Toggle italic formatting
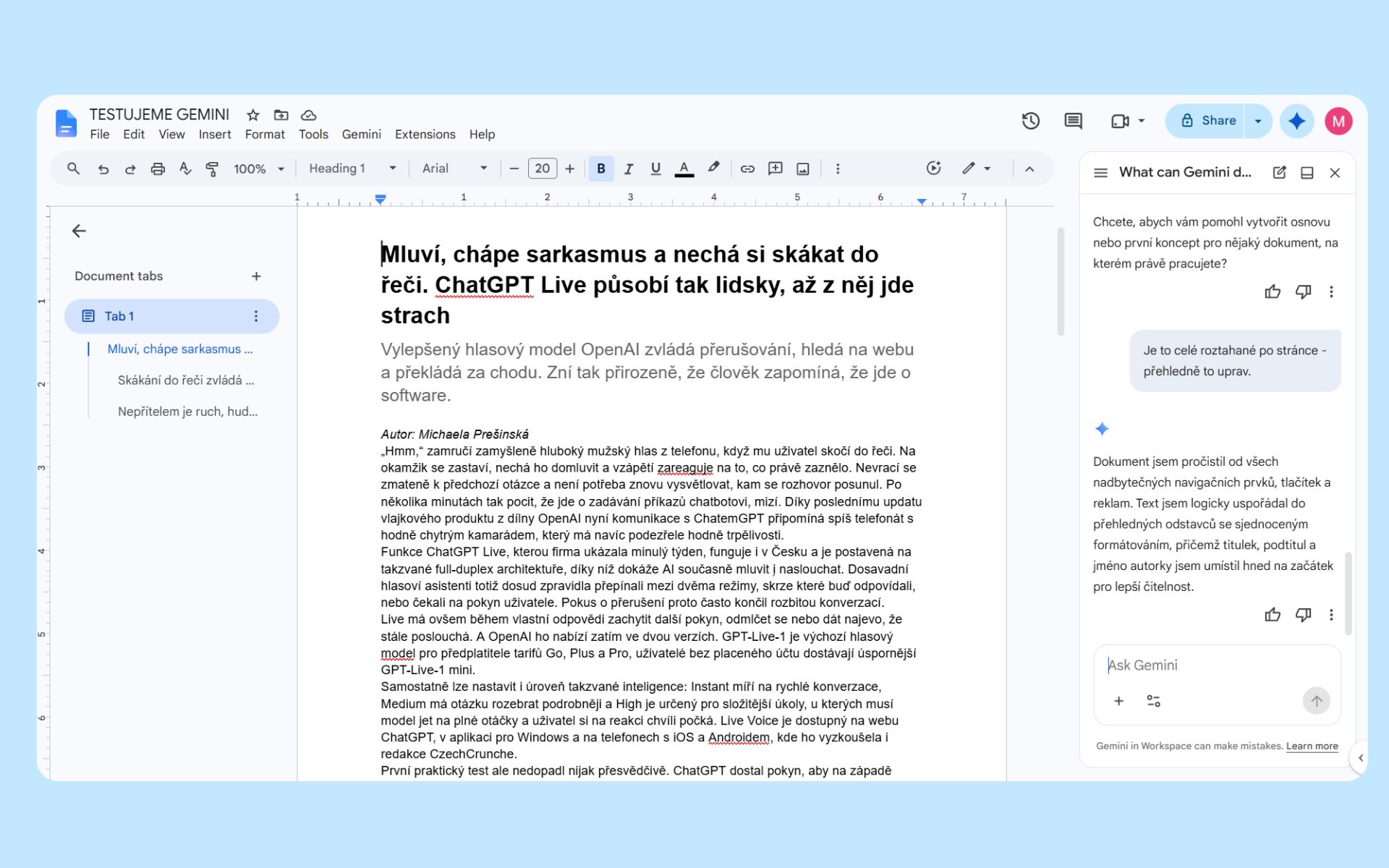The width and height of the screenshot is (1389, 868). pyautogui.click(x=629, y=169)
